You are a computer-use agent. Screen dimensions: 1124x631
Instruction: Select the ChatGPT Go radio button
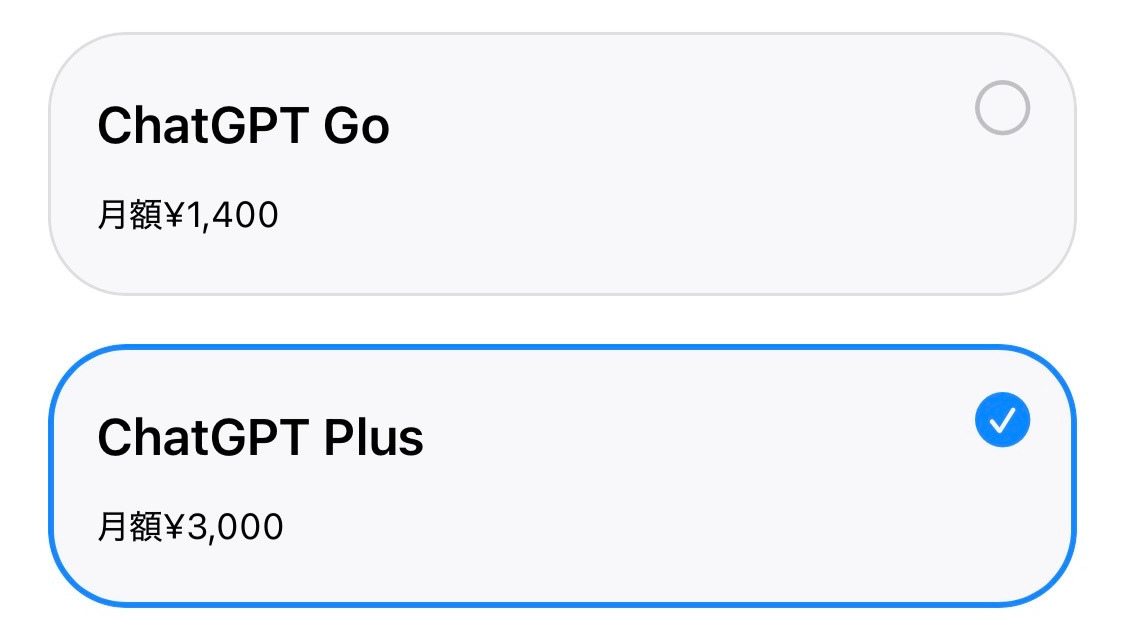1002,108
